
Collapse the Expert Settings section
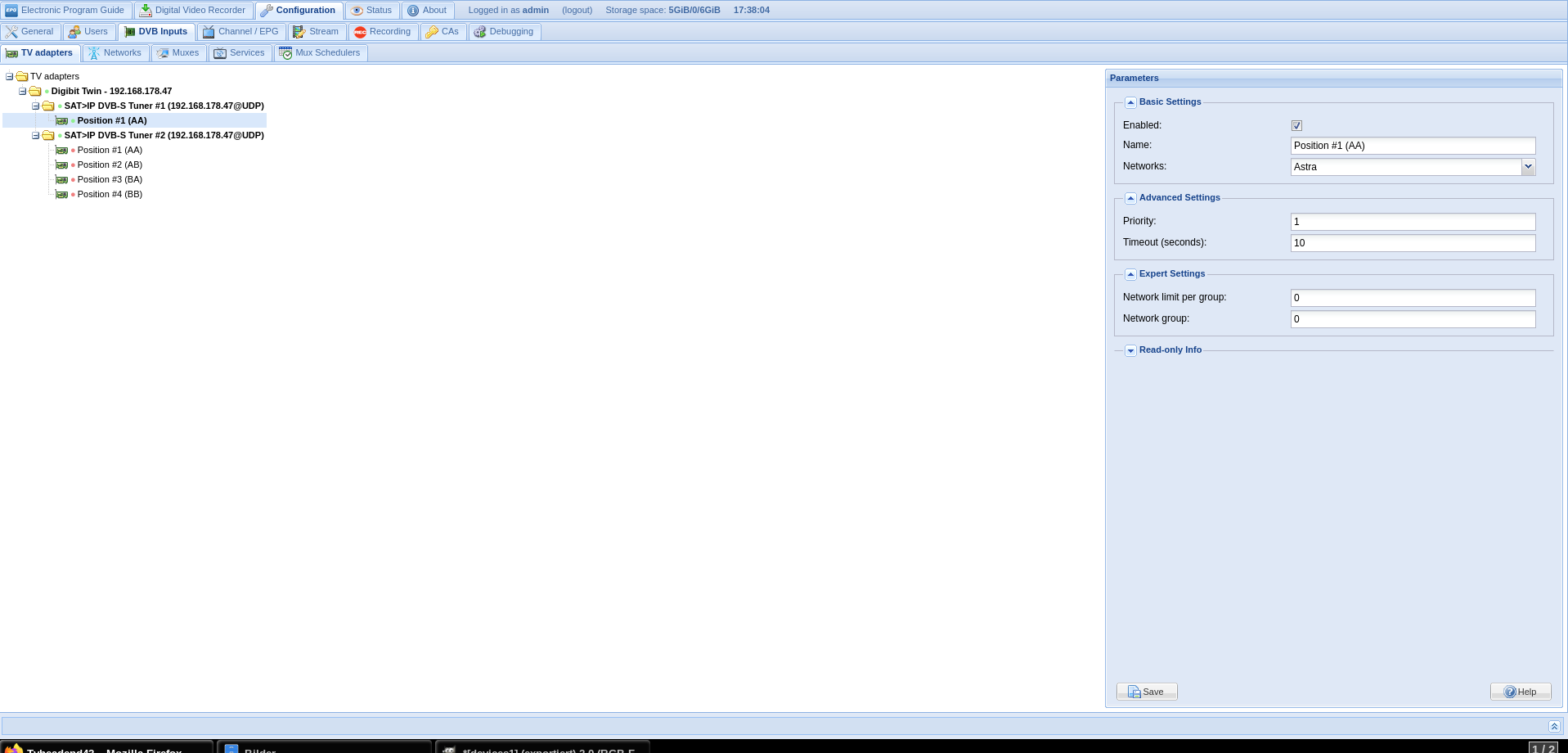pyautogui.click(x=1130, y=274)
